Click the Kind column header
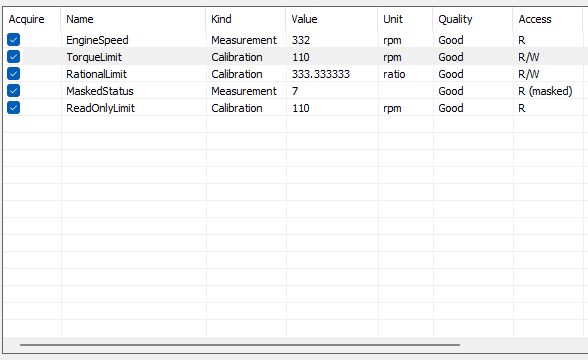Viewport: 588px width, 360px height. (246, 19)
